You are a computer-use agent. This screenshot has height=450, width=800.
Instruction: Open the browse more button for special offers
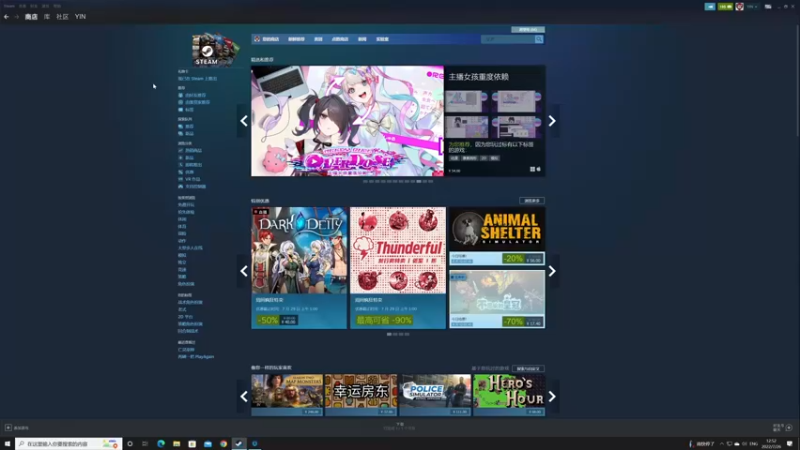pos(532,201)
